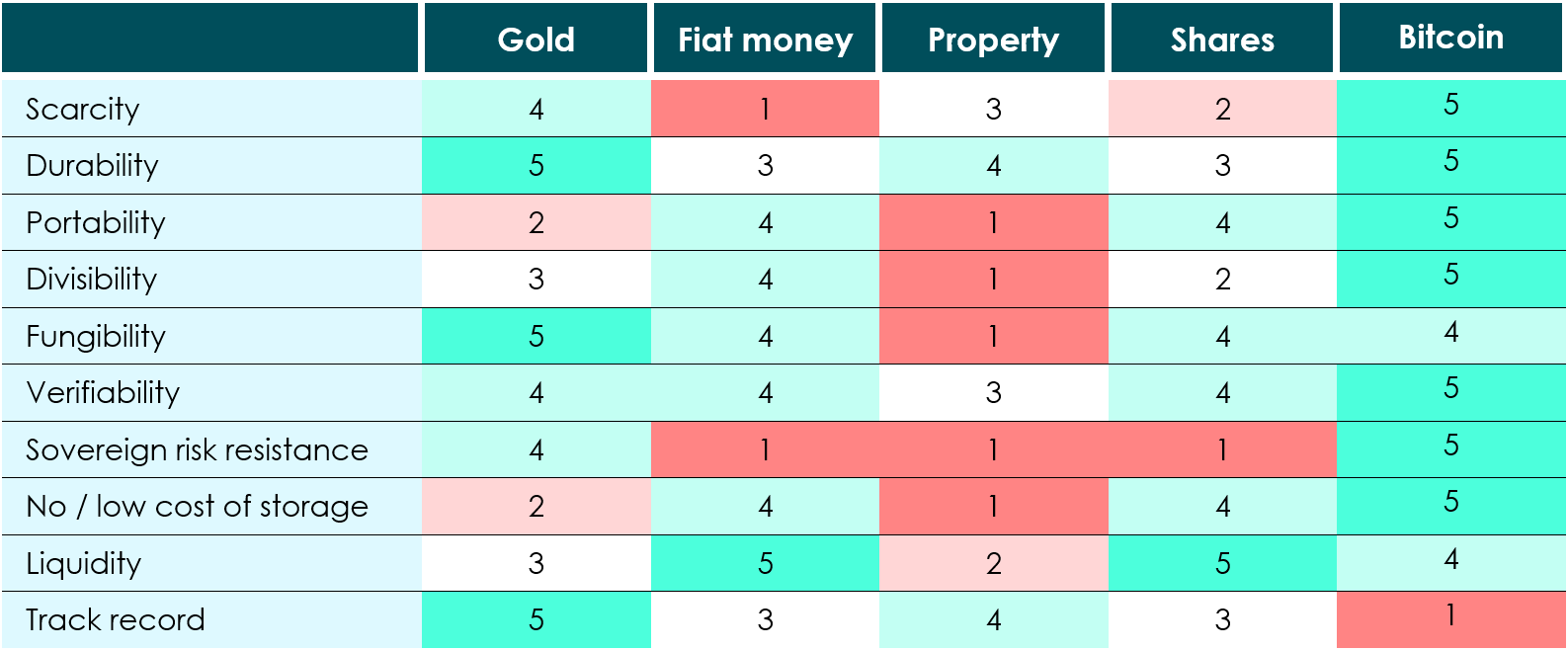
Task: Click the Portability row label
Action: [96, 222]
